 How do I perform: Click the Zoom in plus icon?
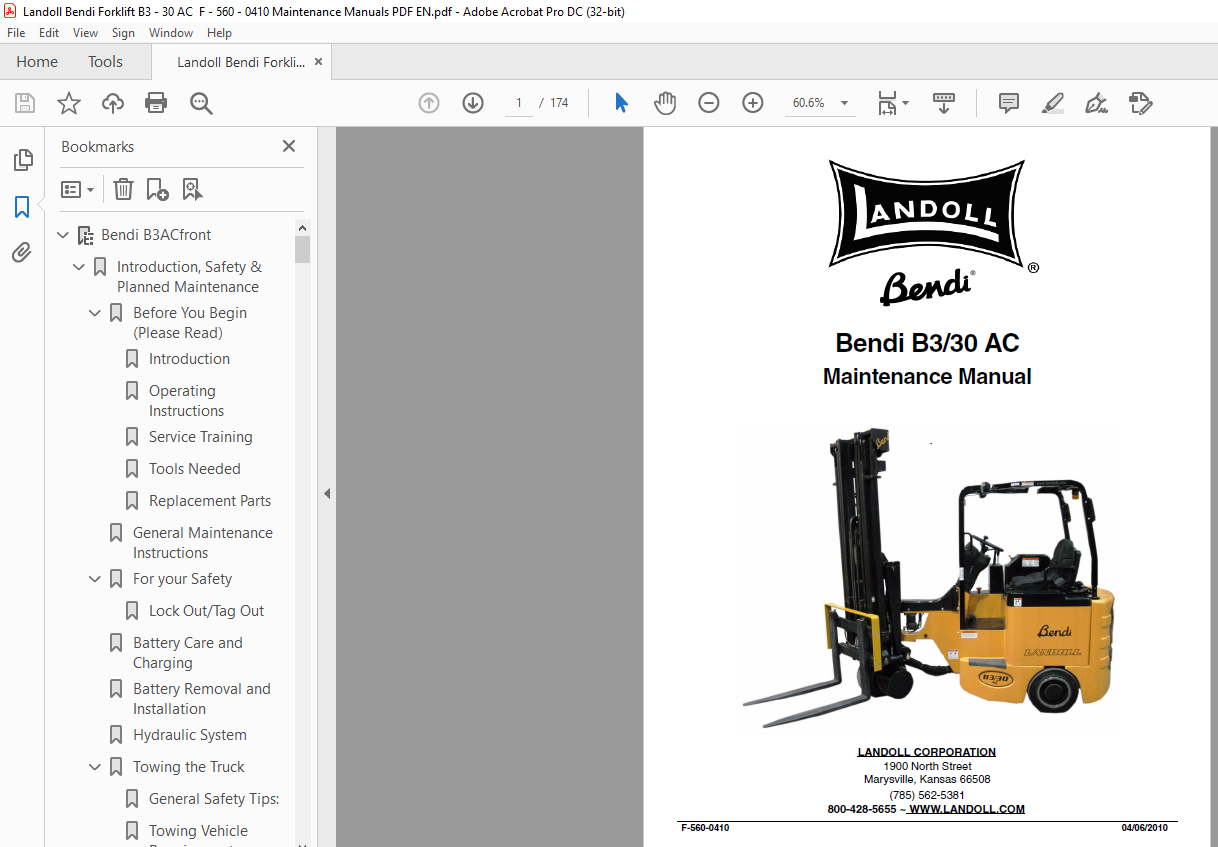753,103
